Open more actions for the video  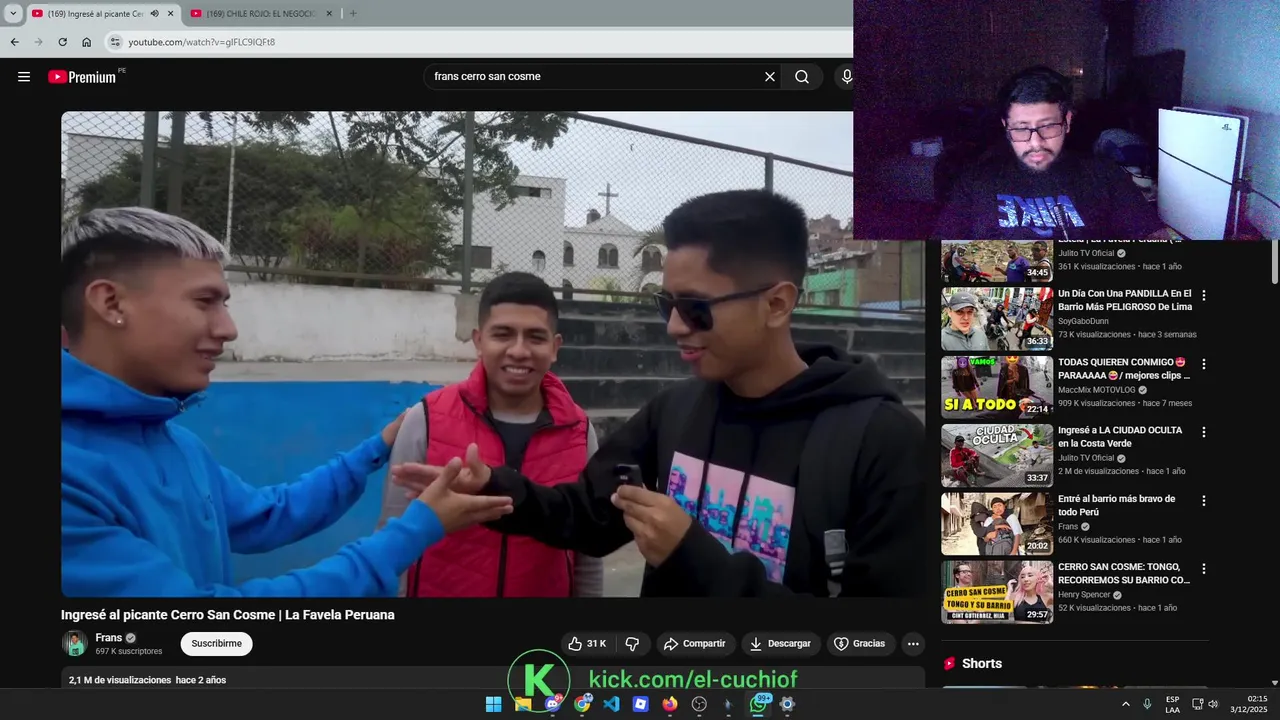click(x=913, y=644)
